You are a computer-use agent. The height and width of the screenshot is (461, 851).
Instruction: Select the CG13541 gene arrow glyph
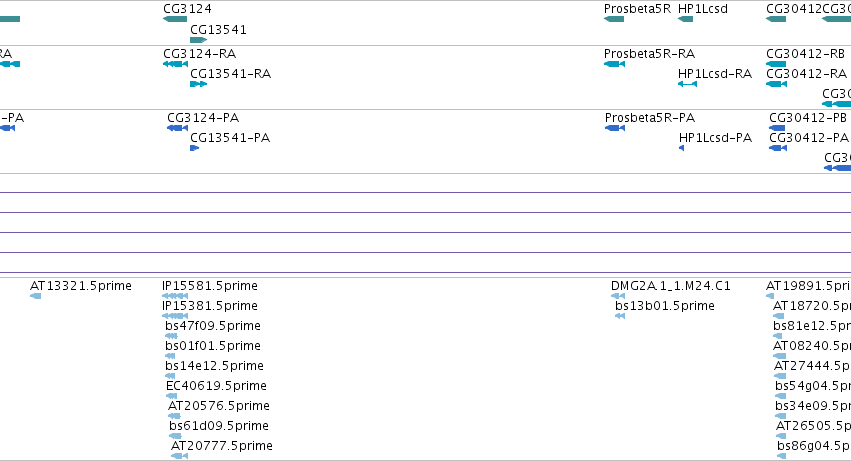(199, 40)
